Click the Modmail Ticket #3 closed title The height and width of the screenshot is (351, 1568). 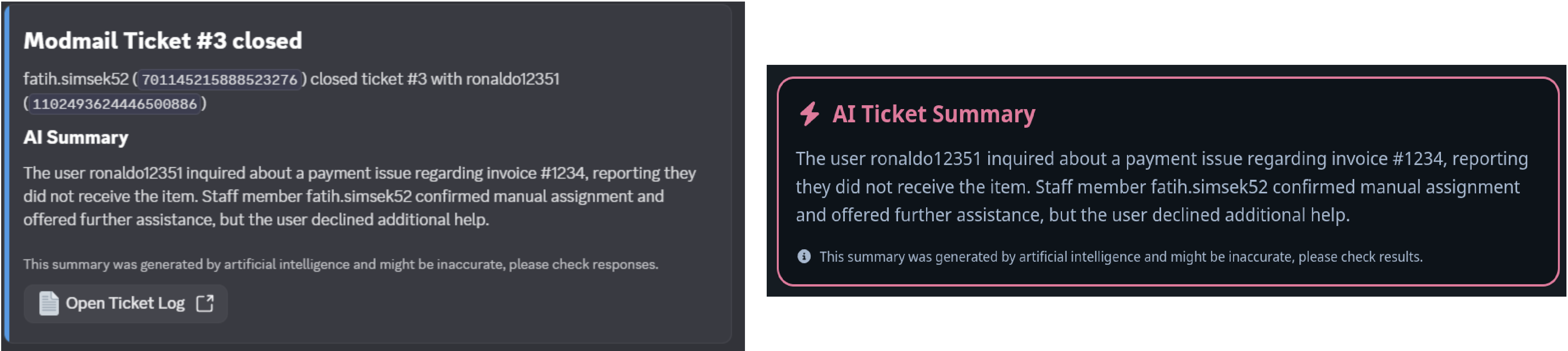click(x=162, y=40)
